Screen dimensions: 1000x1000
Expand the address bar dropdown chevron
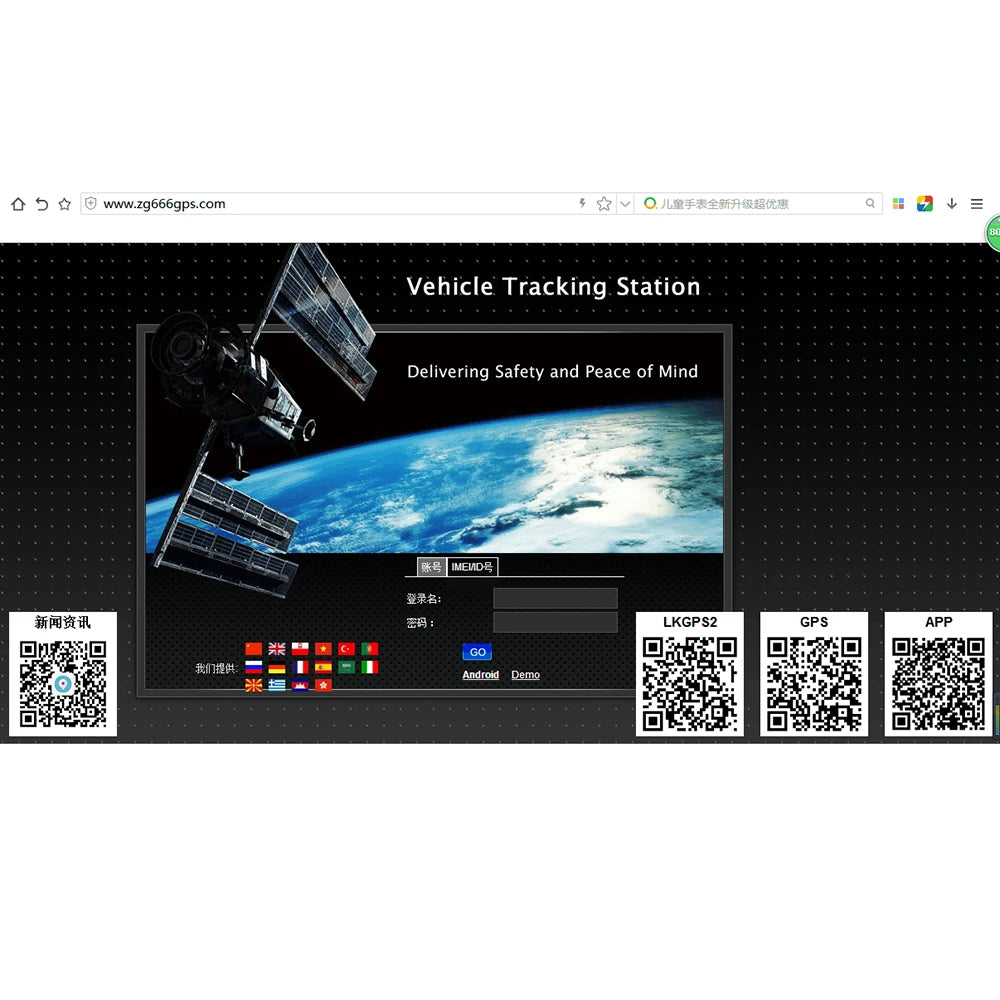[x=625, y=204]
